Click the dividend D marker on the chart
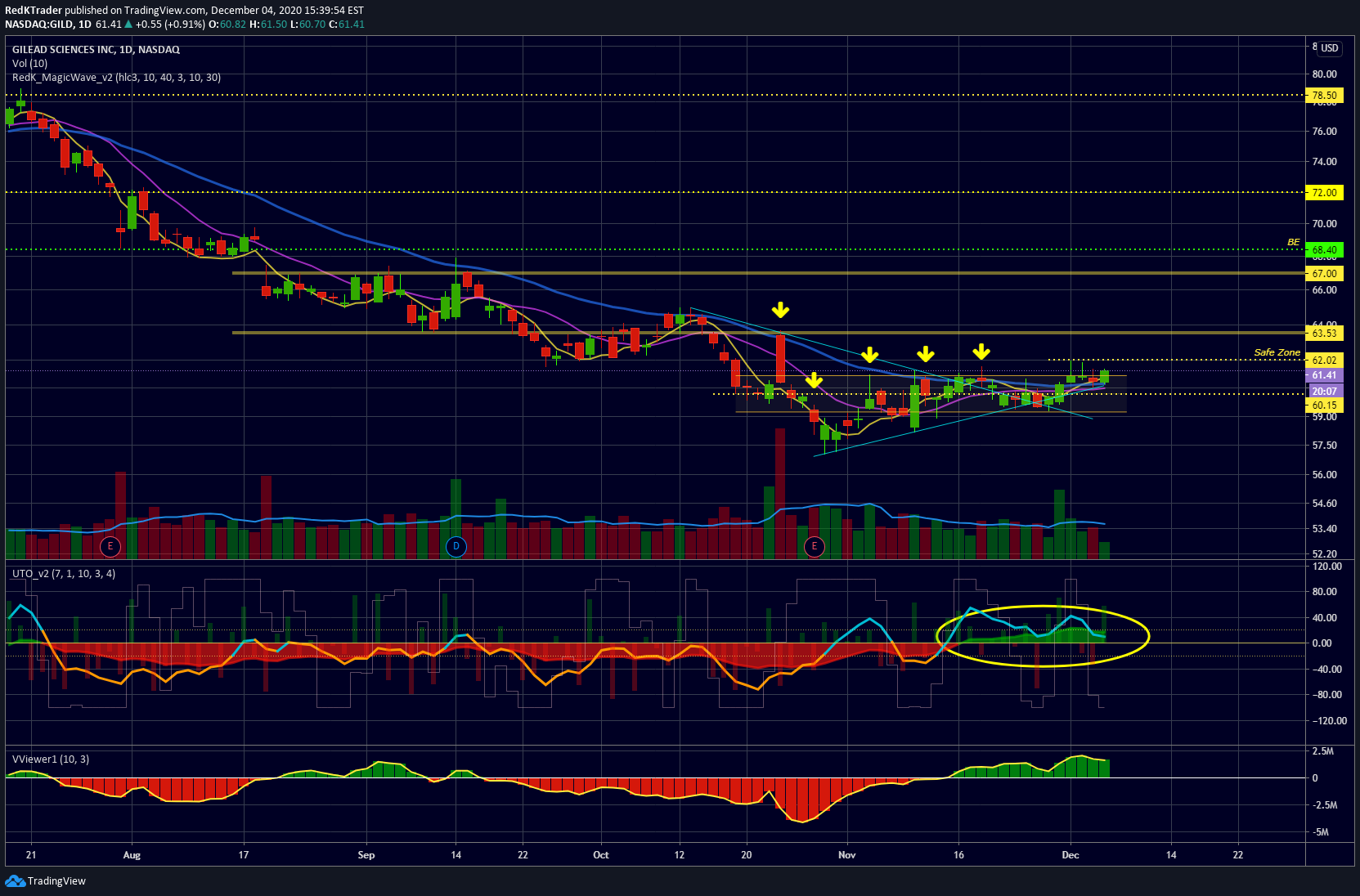1360x896 pixels. coord(456,547)
